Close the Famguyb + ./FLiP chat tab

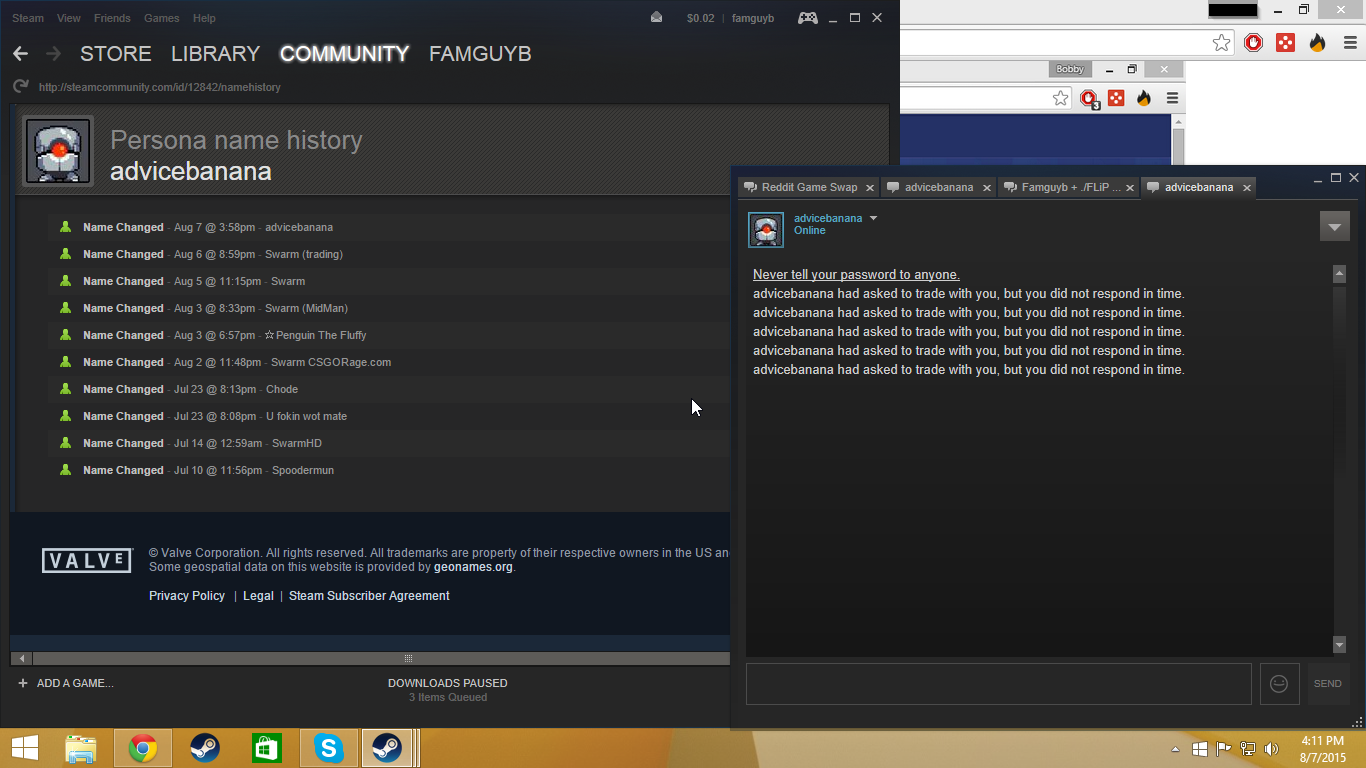(x=1131, y=187)
